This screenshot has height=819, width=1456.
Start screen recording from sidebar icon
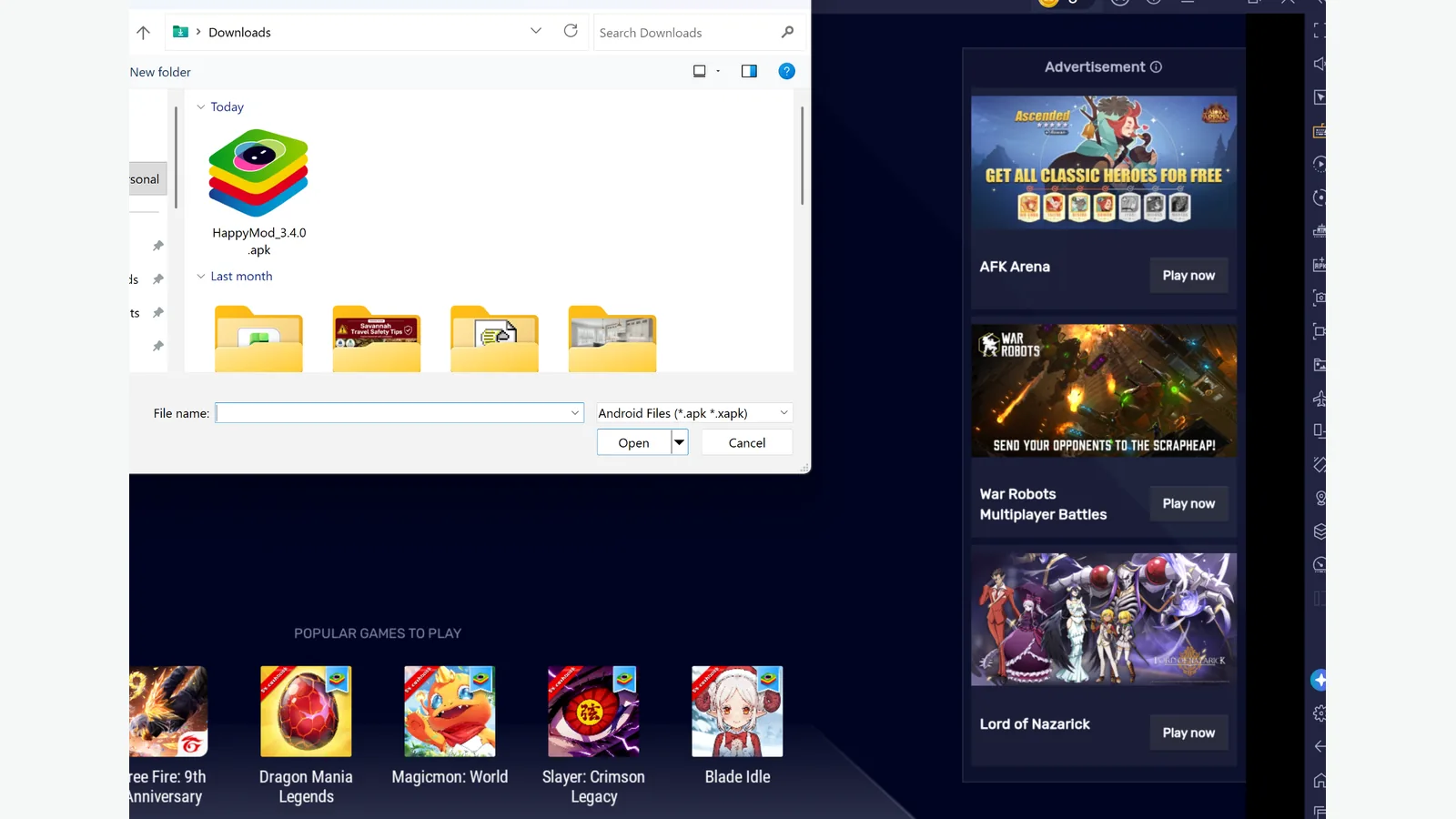(x=1319, y=331)
